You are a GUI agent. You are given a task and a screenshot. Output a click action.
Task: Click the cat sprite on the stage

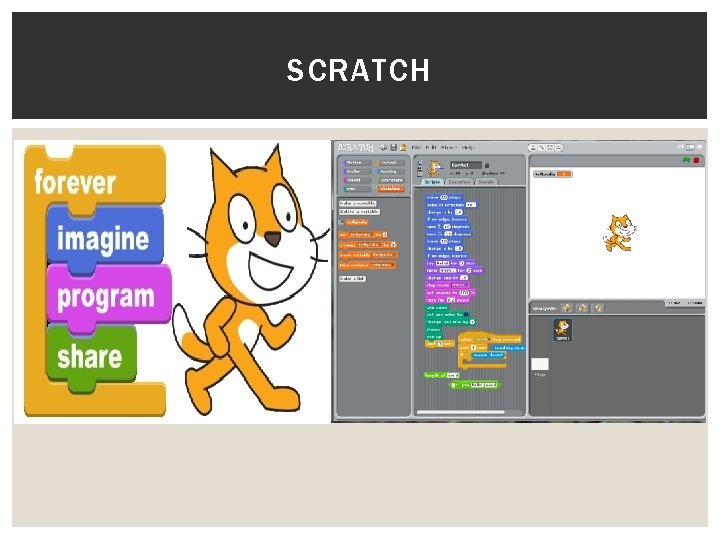pyautogui.click(x=619, y=233)
